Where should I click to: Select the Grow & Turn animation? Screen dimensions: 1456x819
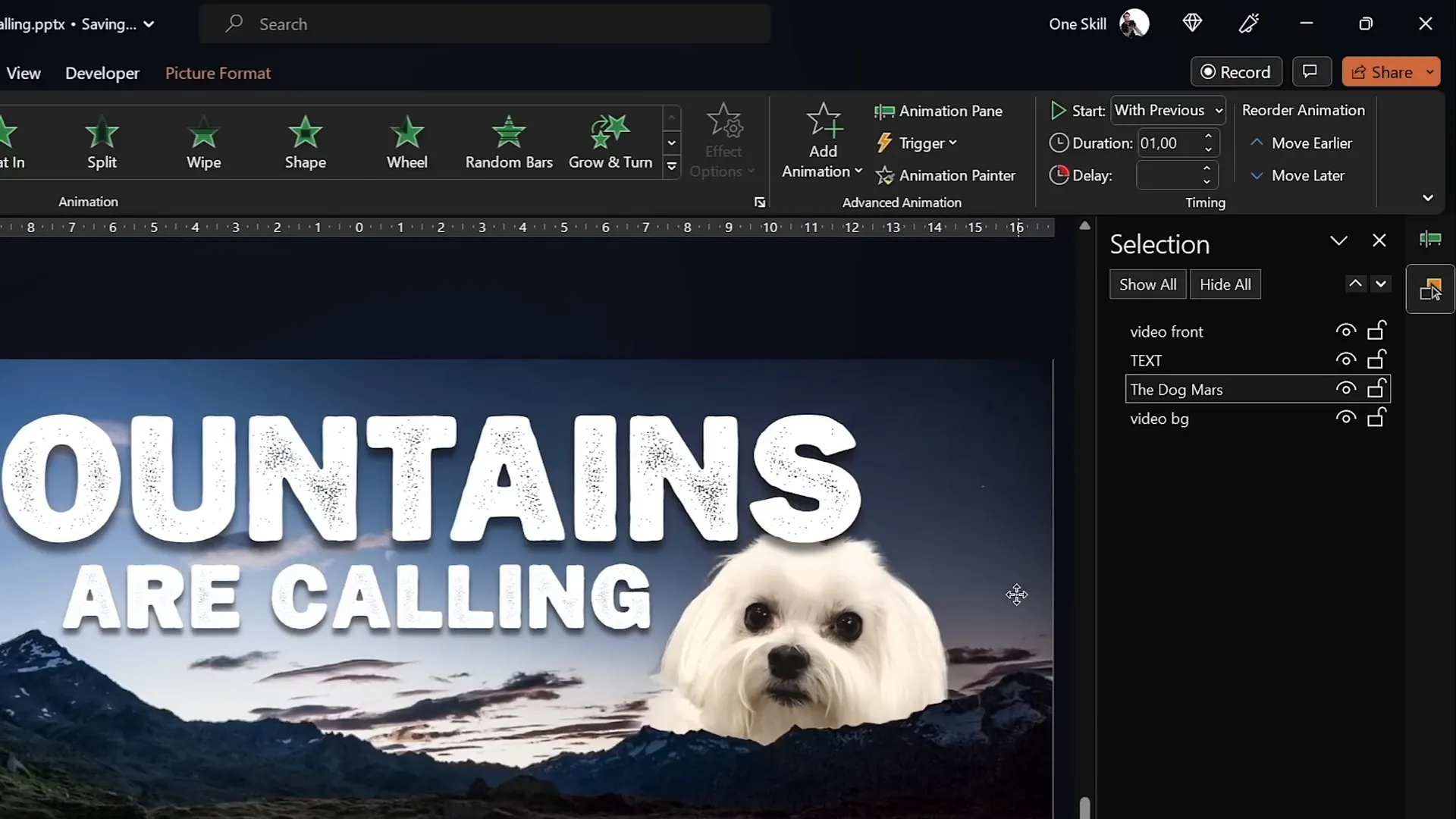610,142
